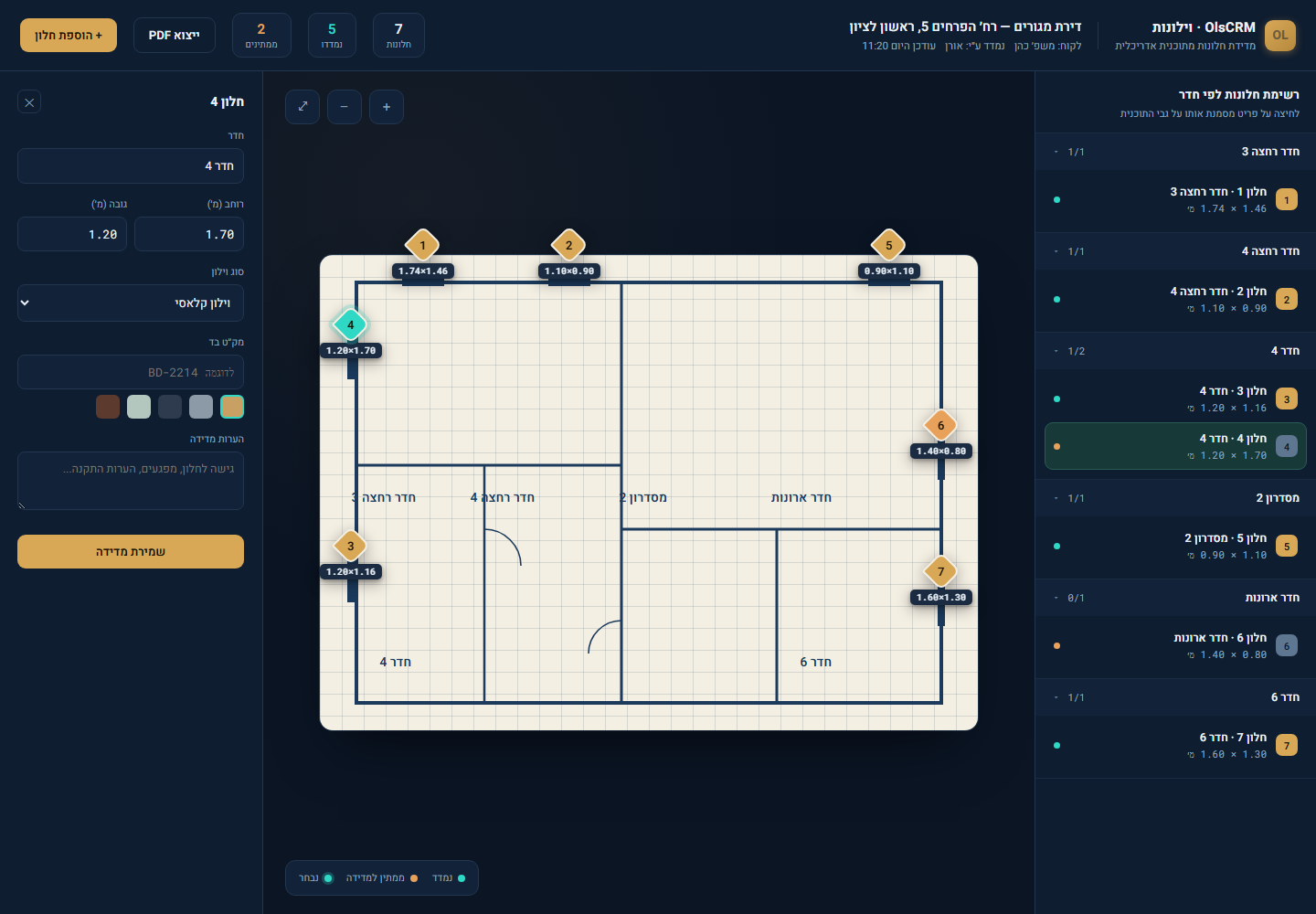
Task: Open the סוג וילון dropdown
Action: tap(131, 303)
